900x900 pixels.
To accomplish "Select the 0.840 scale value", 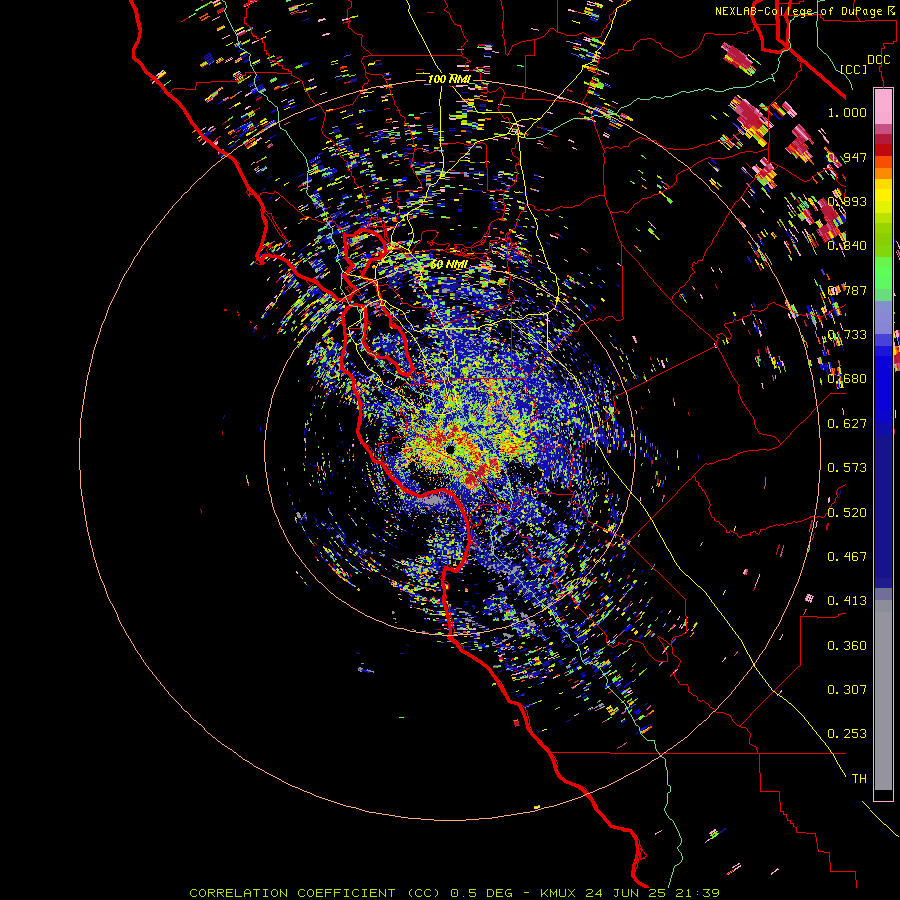I will click(847, 245).
